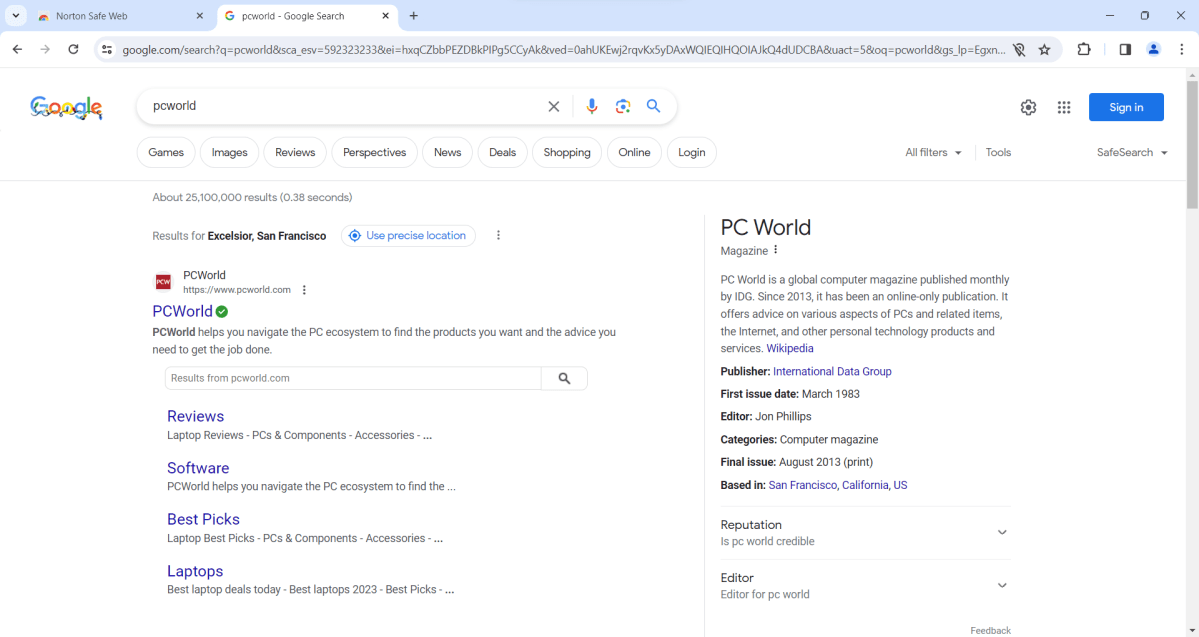Focus the Results from pcworld.com field
The height and width of the screenshot is (637, 1199).
pos(353,378)
